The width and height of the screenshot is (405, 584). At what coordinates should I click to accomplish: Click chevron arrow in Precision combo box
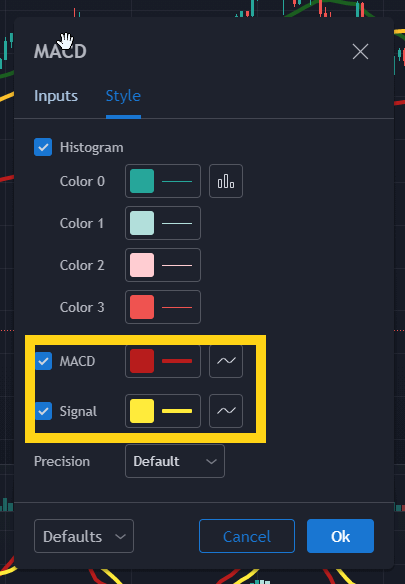pos(211,461)
